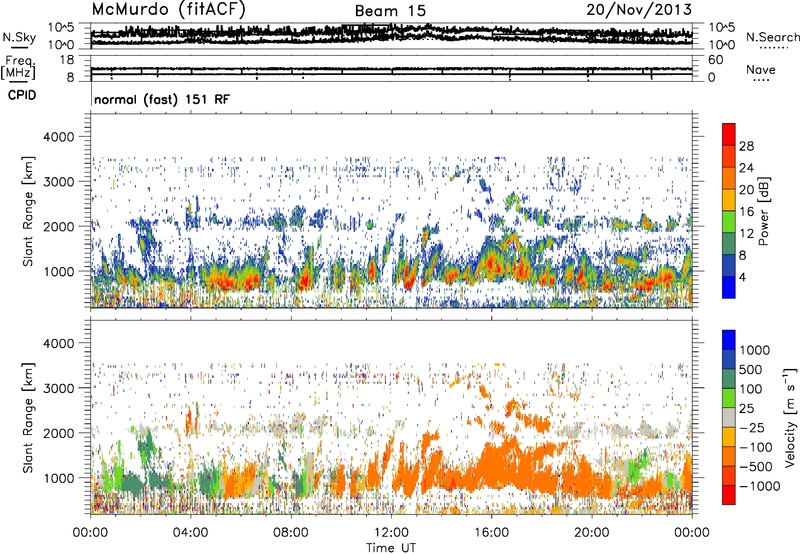Image resolution: width=800 pixels, height=554 pixels.
Task: Click the Velocity [m s-1] colorbar label
Action: point(790,417)
